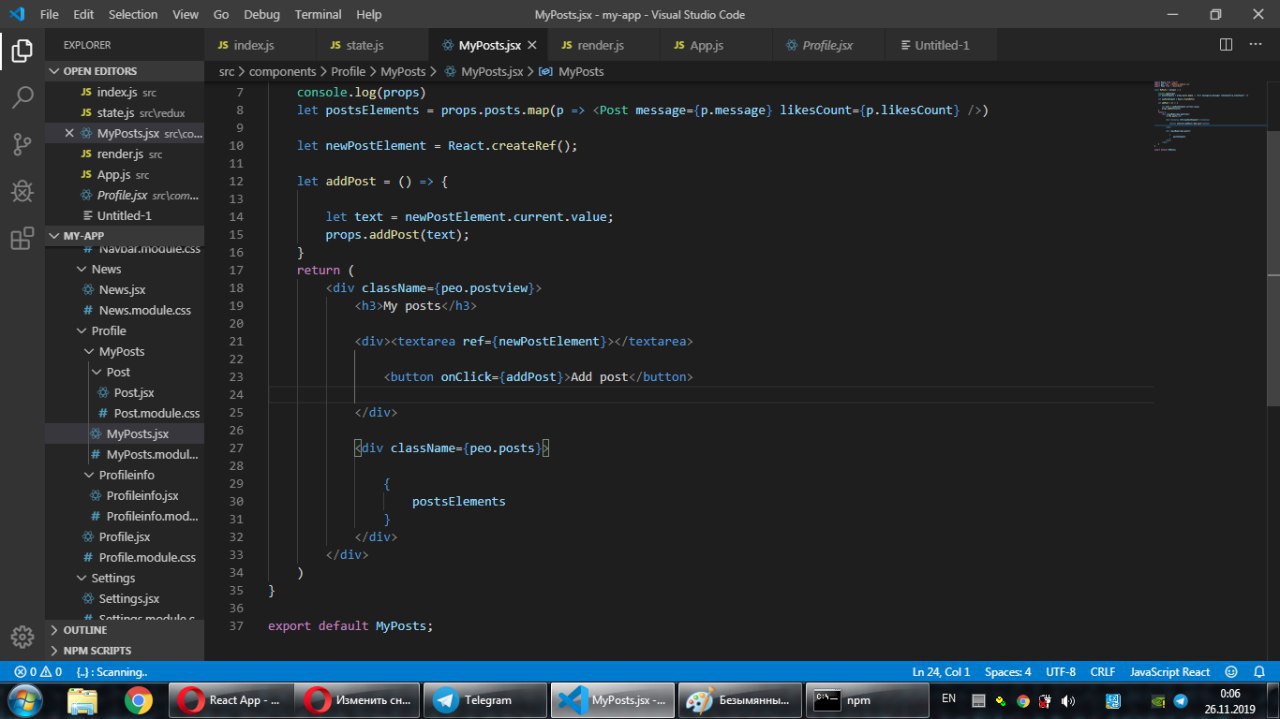Switch to the state.js tab

(x=364, y=45)
